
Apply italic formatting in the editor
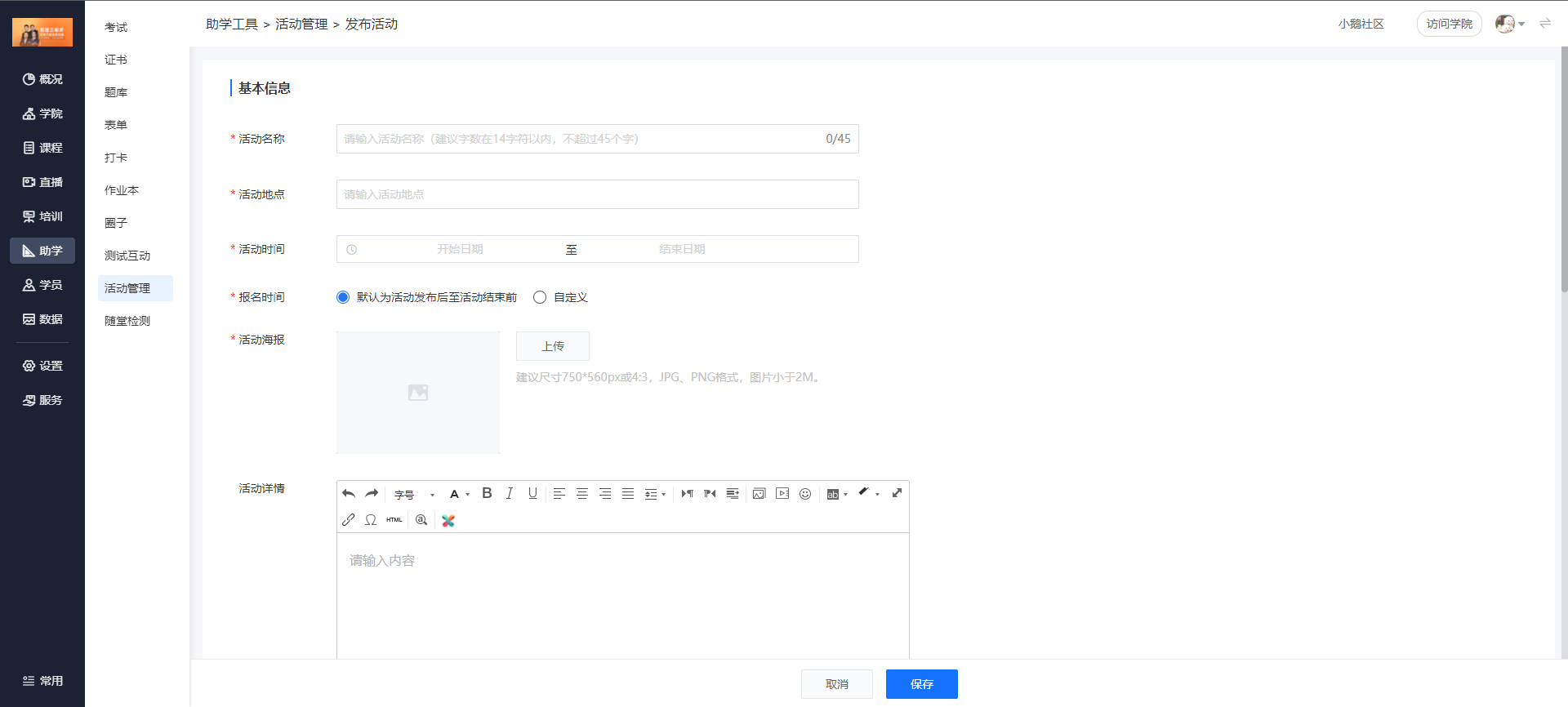(510, 493)
